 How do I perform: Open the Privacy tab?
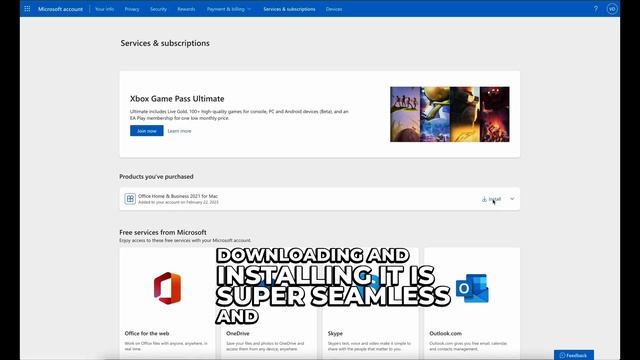click(132, 9)
